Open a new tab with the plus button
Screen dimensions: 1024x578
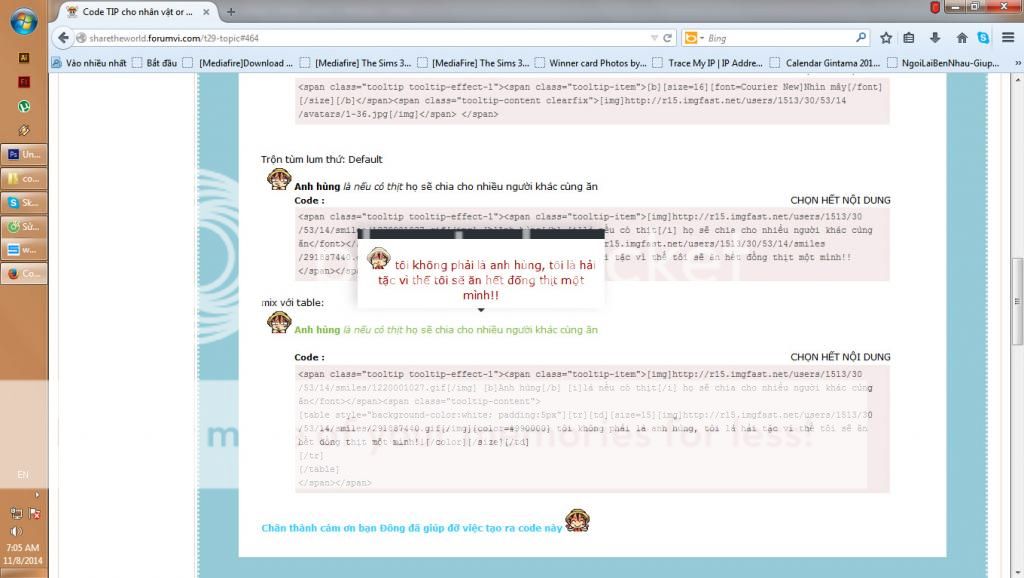coord(231,12)
